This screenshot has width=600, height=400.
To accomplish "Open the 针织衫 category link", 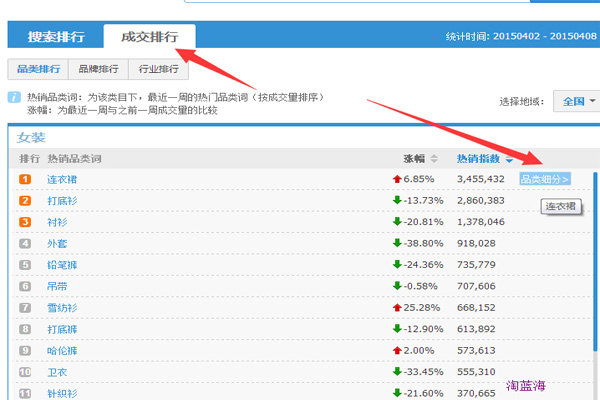I will pos(62,393).
